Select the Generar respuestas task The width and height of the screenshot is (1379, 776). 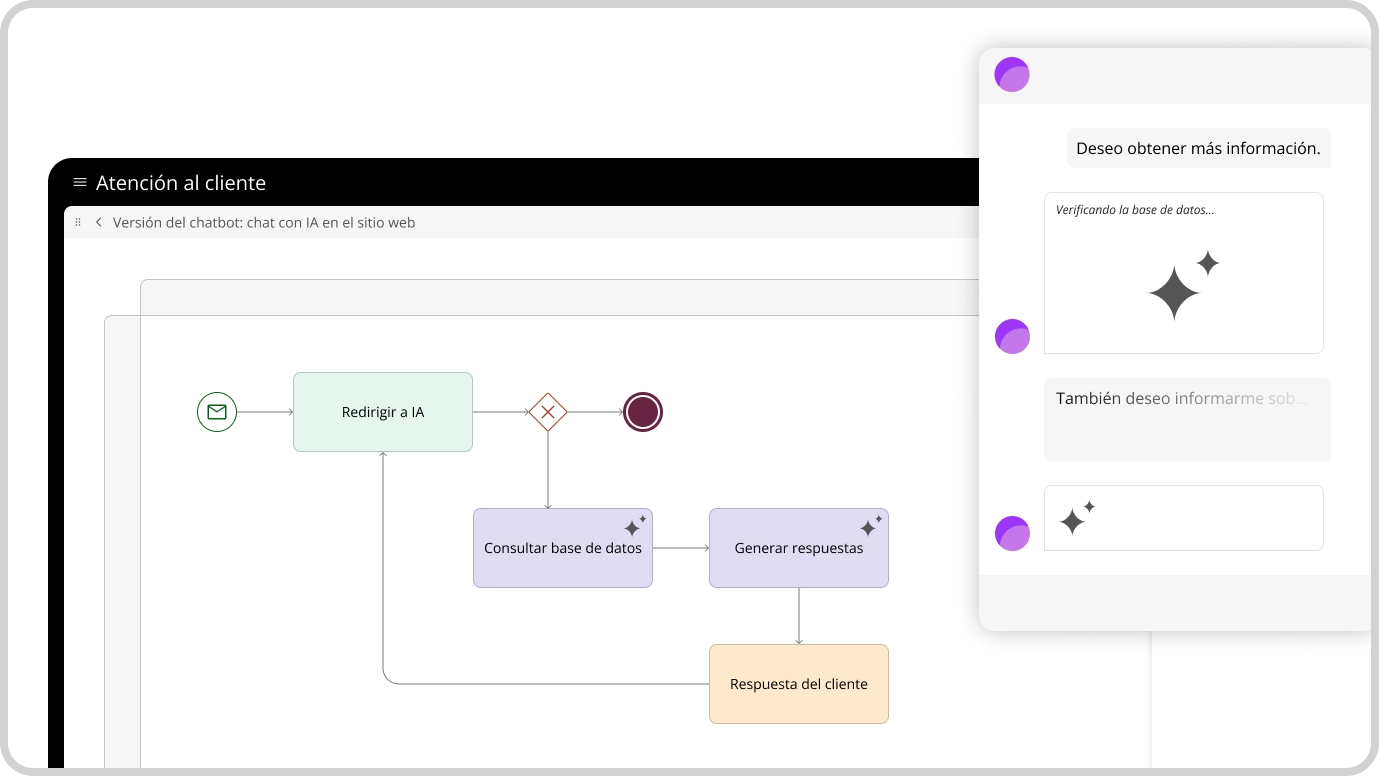pos(799,548)
